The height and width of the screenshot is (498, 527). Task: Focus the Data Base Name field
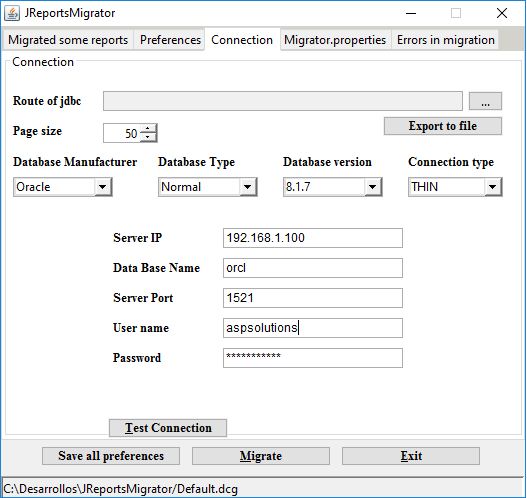point(313,268)
